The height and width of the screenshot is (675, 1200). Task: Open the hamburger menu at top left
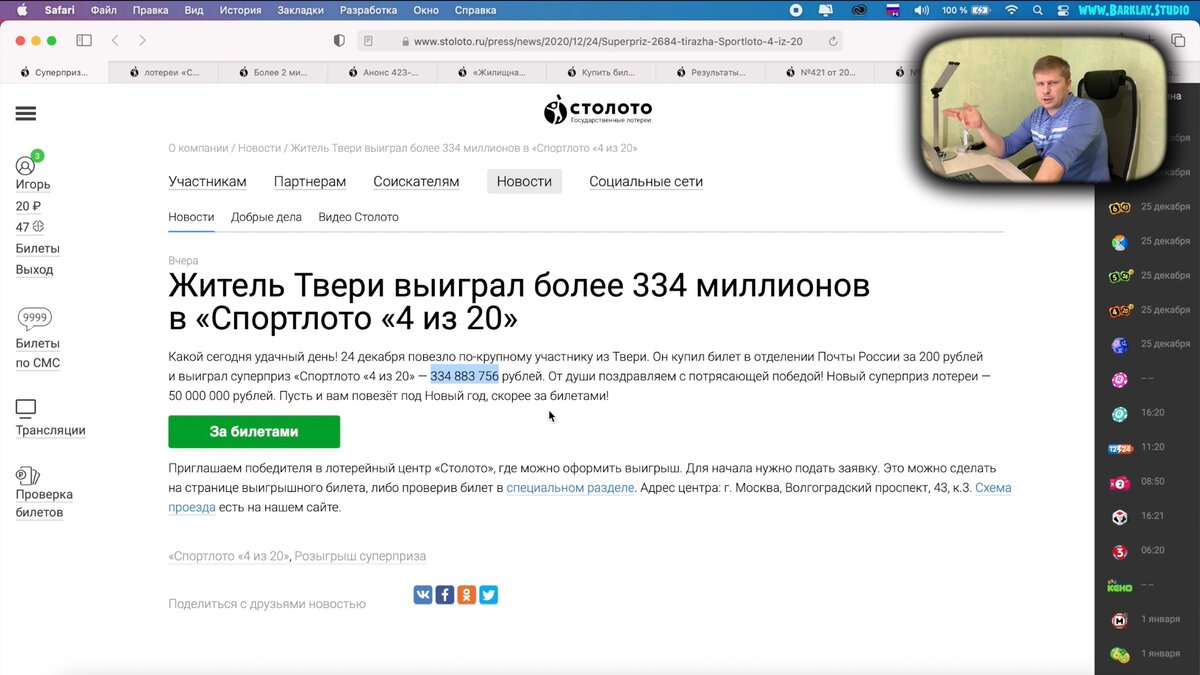[x=28, y=113]
